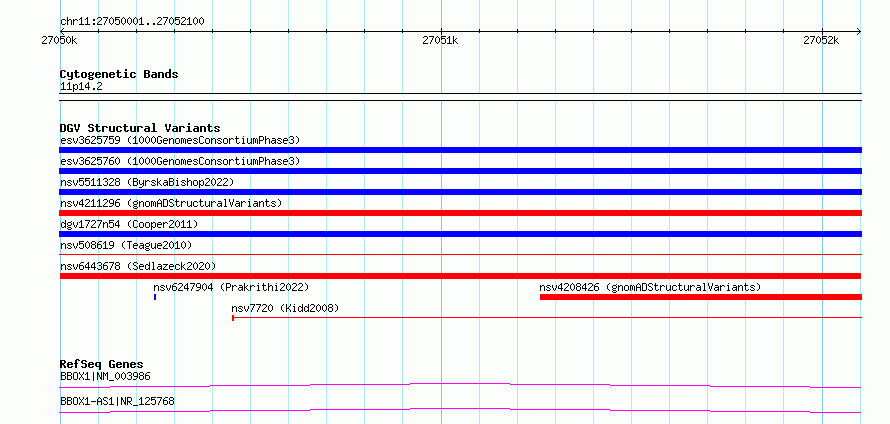
Task: Click the thin red line under nsv508619
Action: (x=460, y=255)
